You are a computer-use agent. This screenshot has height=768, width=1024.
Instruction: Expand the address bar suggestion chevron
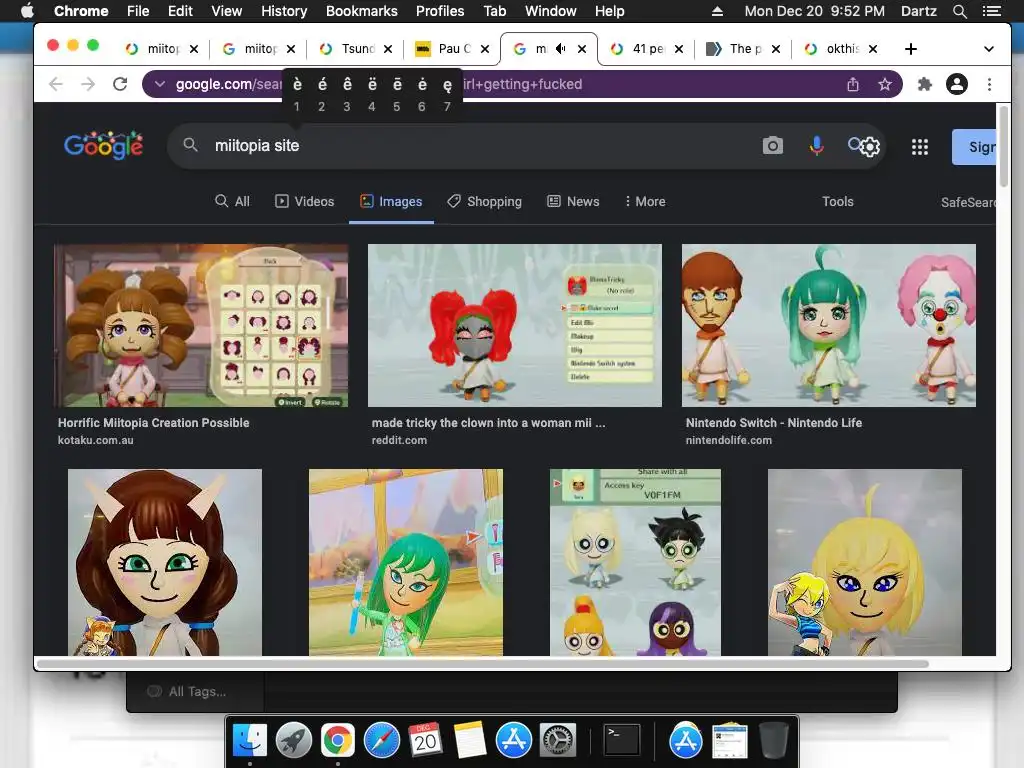(160, 84)
